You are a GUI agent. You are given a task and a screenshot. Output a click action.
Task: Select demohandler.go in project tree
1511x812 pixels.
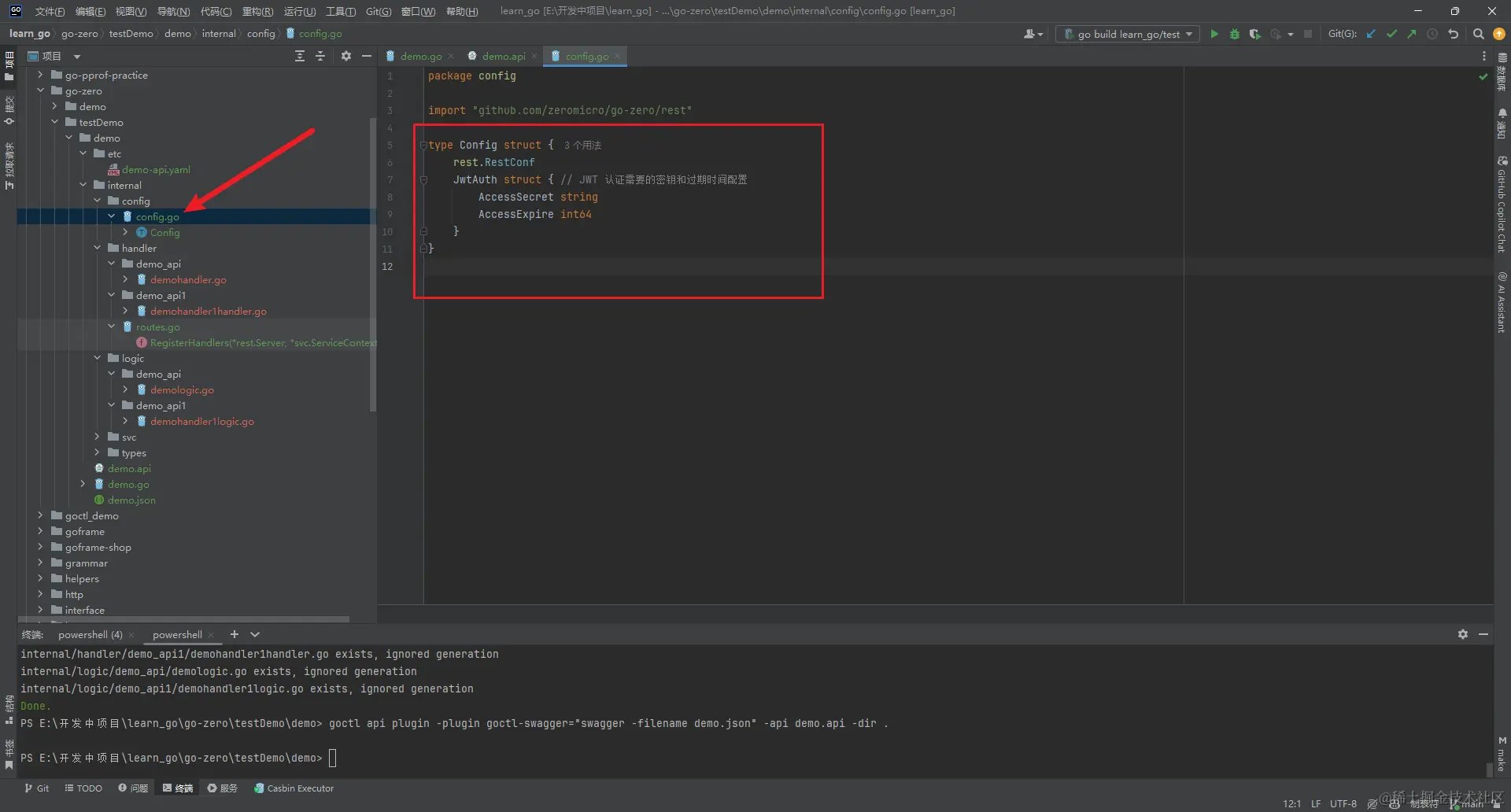click(x=188, y=279)
